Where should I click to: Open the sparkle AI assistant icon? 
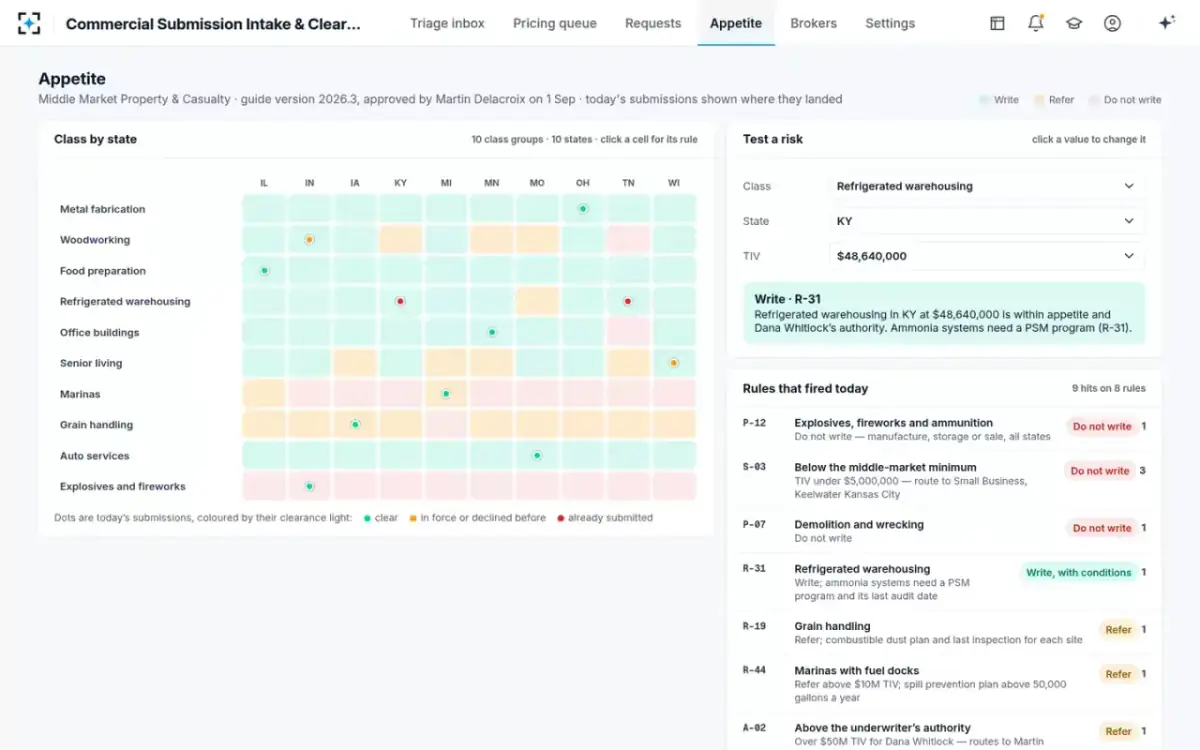click(x=1166, y=23)
